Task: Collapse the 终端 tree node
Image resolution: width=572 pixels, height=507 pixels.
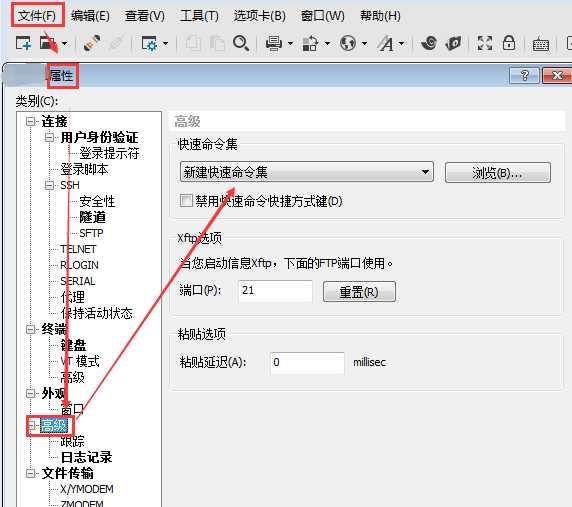Action: (31, 329)
